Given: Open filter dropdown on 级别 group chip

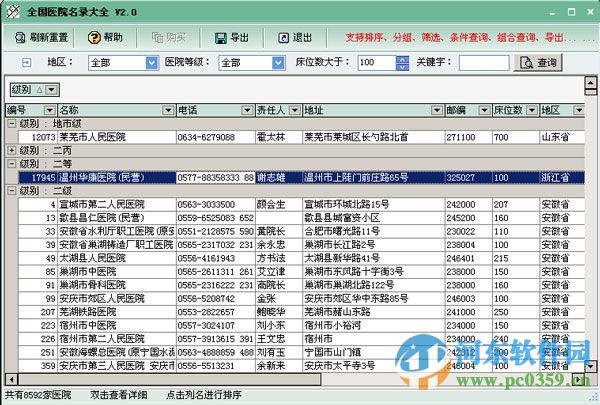Looking at the screenshot, I should [x=52, y=90].
